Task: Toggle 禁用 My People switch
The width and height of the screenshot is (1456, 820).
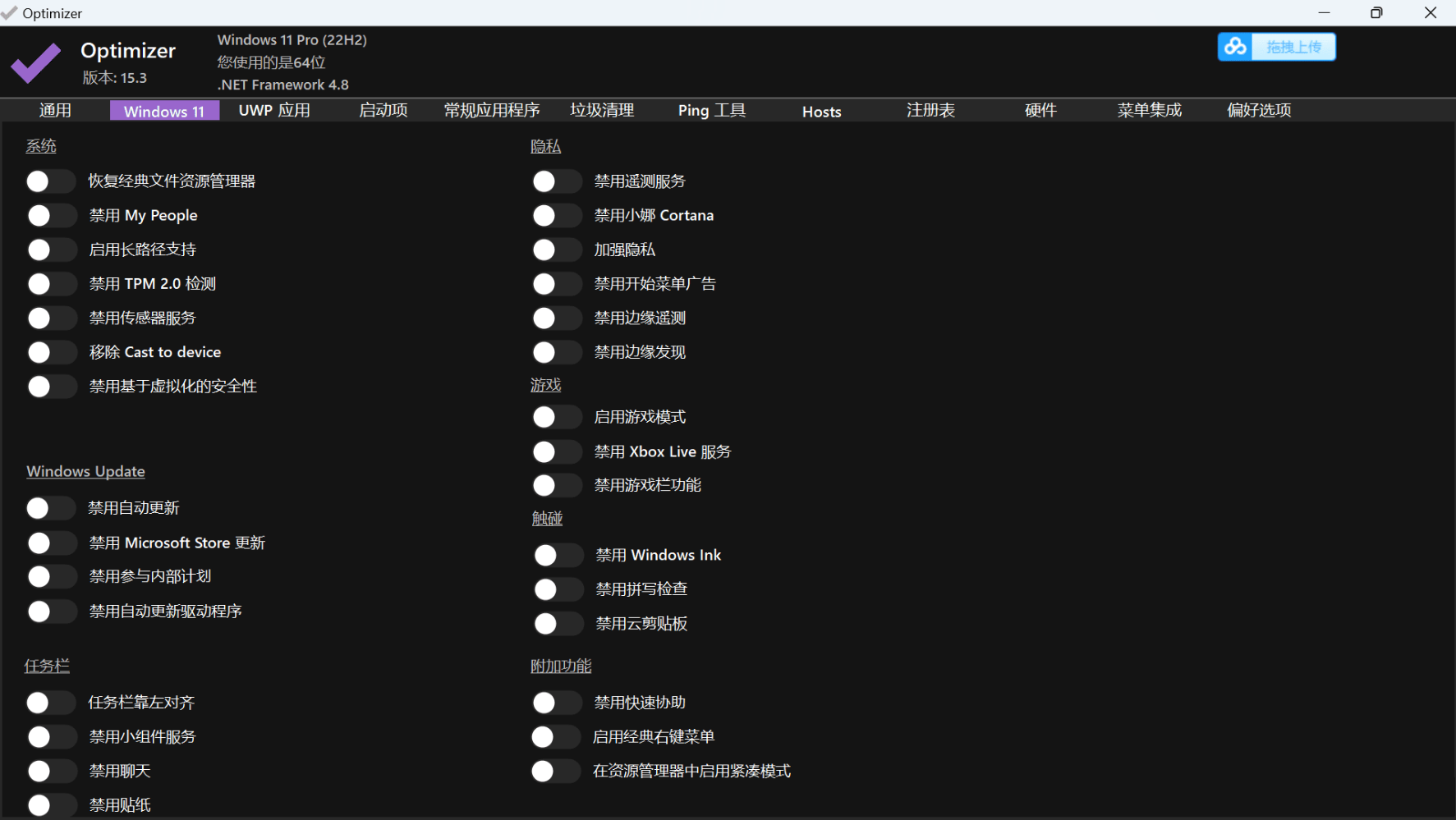Action: (51, 216)
